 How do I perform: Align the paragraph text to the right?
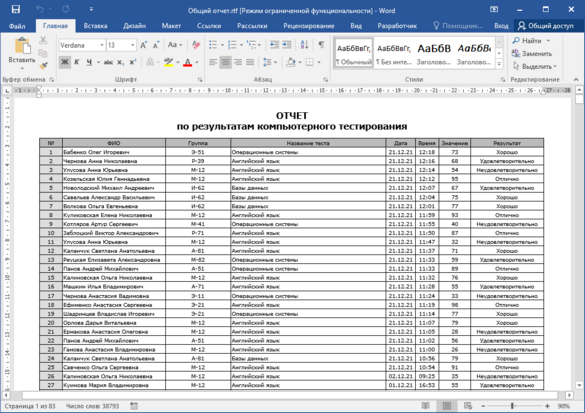click(238, 62)
